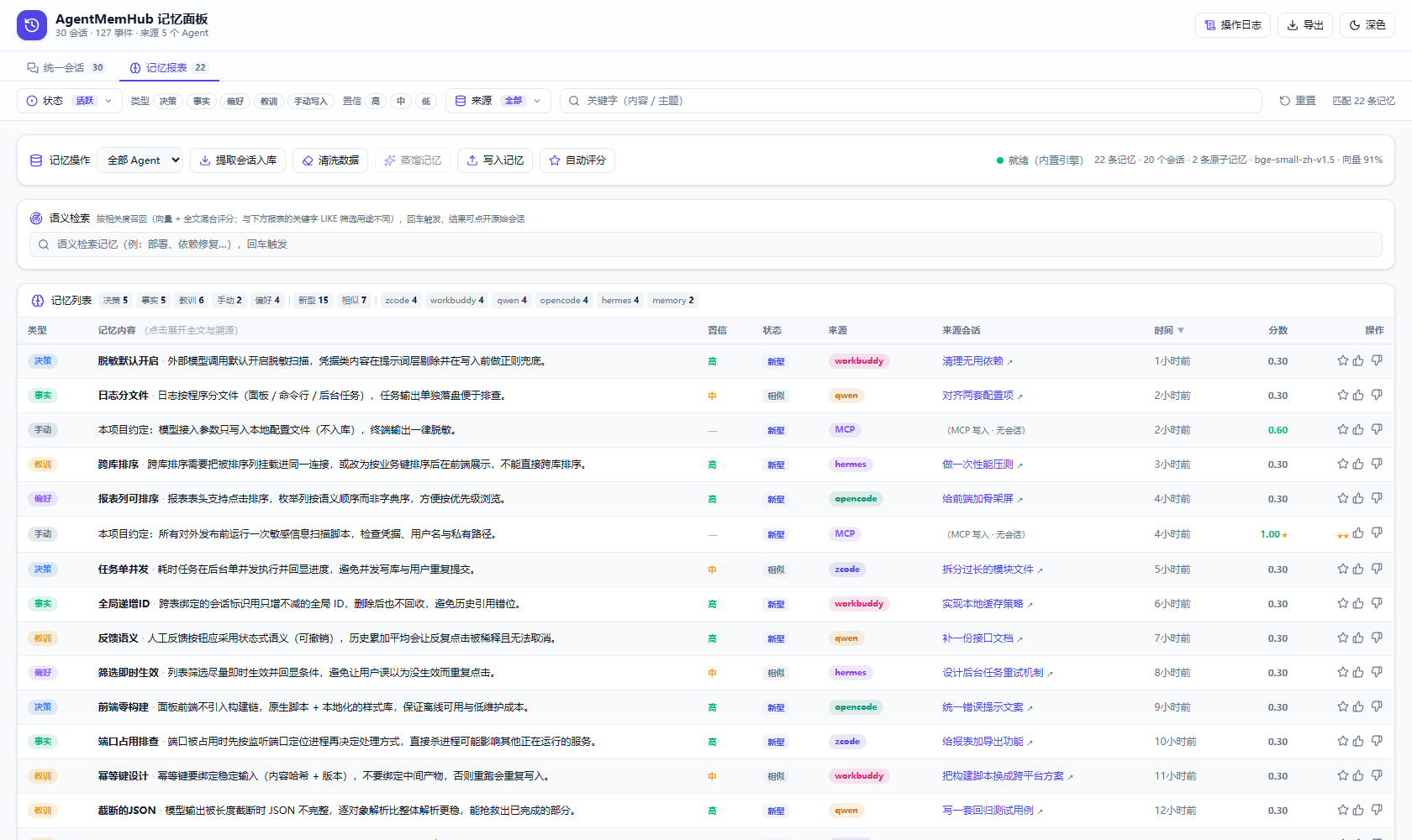Image resolution: width=1412 pixels, height=840 pixels.
Task: Star the 反馈语义 memory row
Action: [1343, 638]
